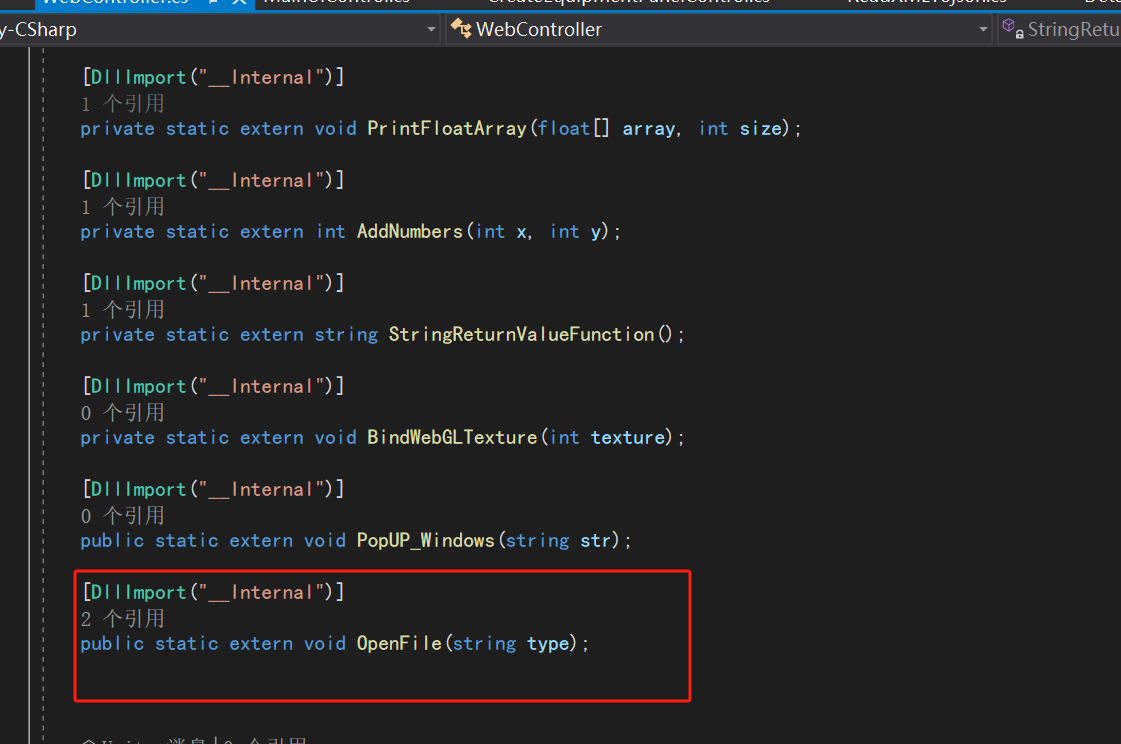Viewport: 1121px width, 744px height.
Task: Place cursor on the OpenFile method name
Action: click(399, 643)
